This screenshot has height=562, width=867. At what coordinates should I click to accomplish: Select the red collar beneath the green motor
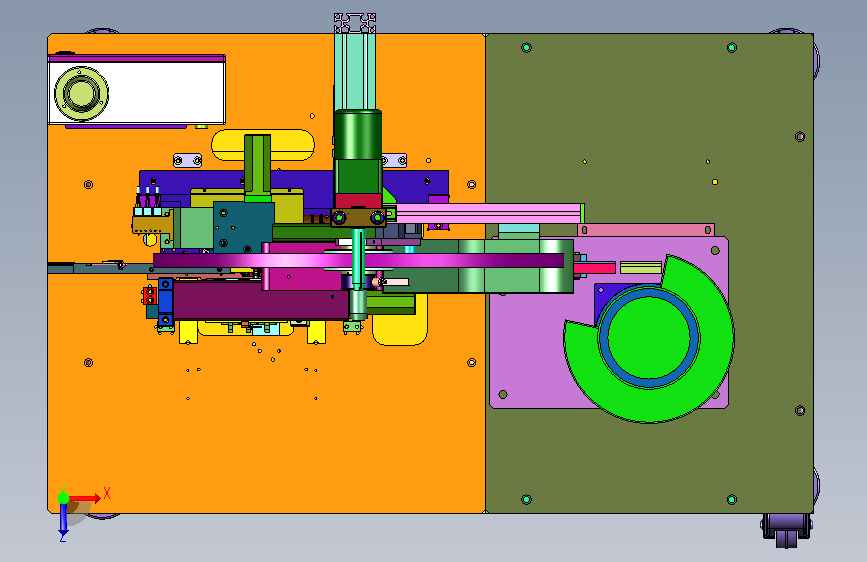click(358, 201)
